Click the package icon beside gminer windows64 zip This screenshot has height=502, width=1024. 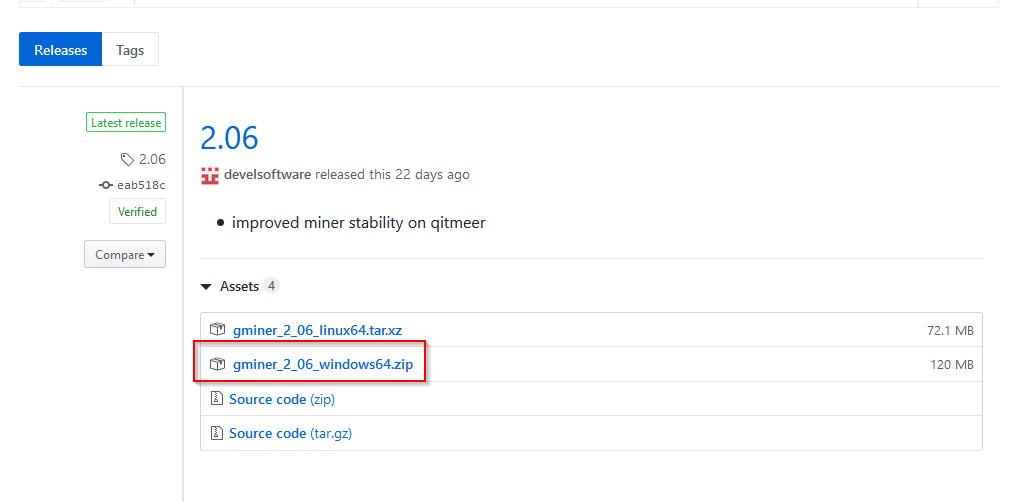pos(217,364)
